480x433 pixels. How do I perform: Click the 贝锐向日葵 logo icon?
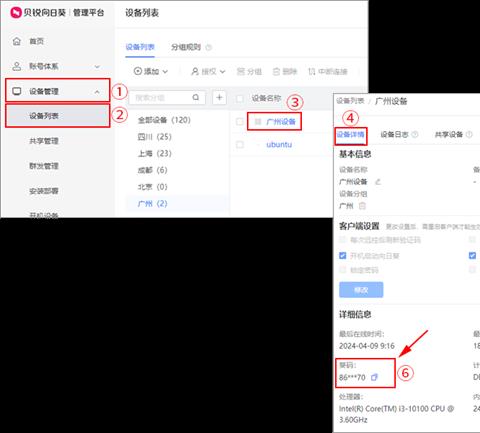[16, 13]
